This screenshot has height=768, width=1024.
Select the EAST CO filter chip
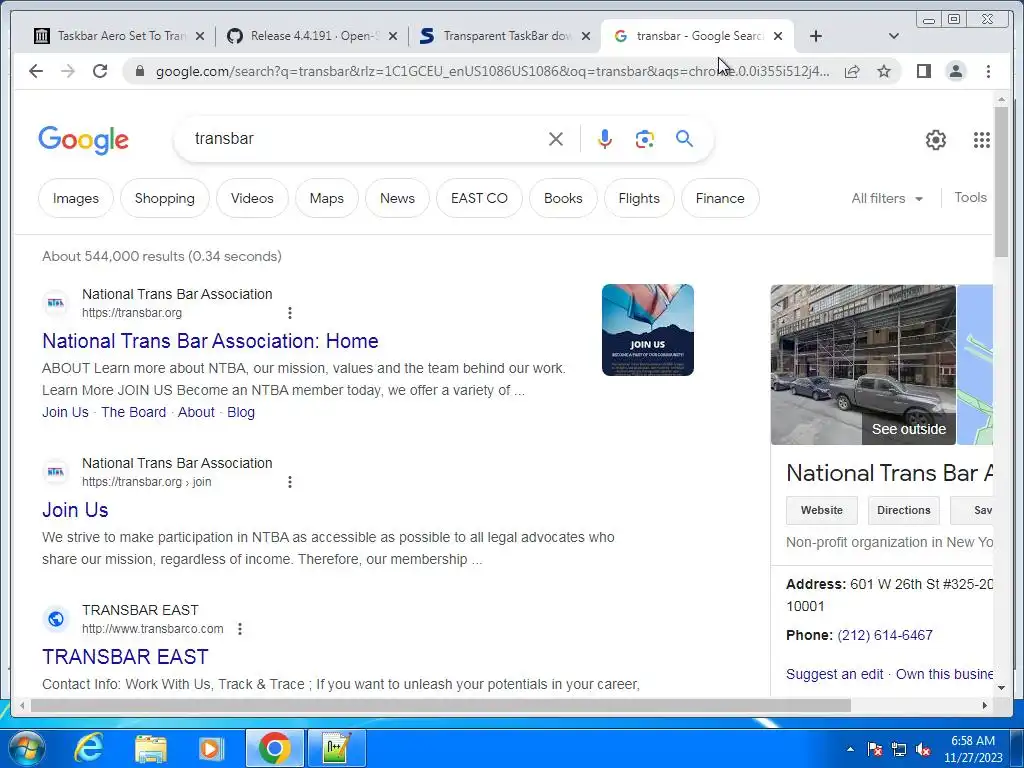[x=479, y=199]
